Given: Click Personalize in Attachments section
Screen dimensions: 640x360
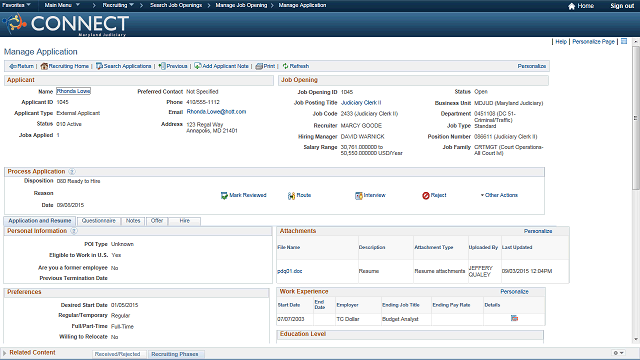Looking at the screenshot, I should 538,231.
